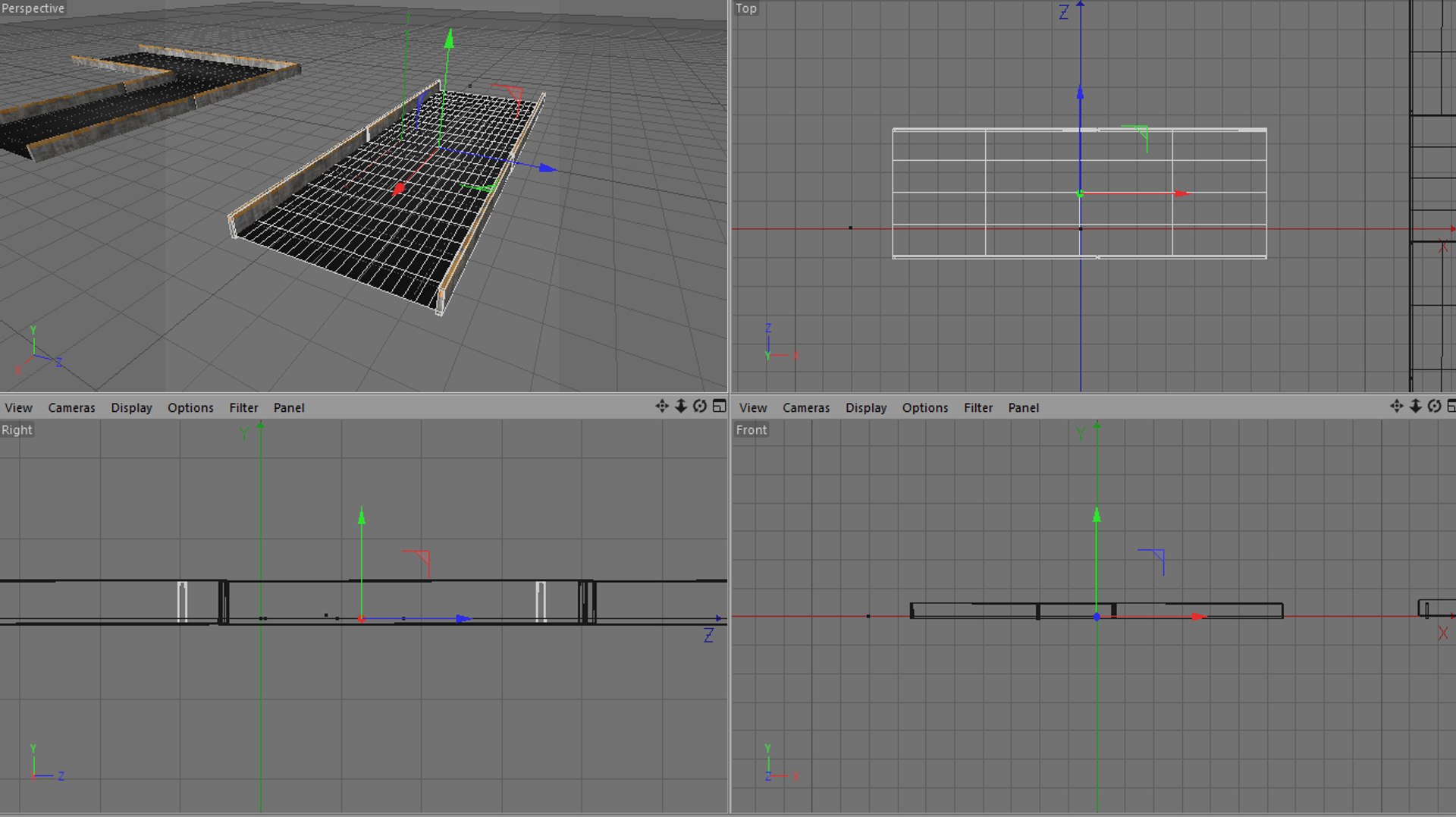
Task: Open Filter menu in the Front viewport
Action: tap(978, 408)
